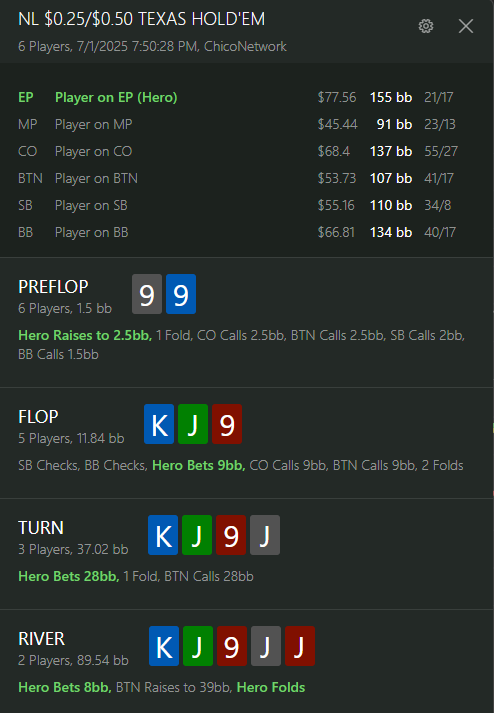Click the Hero Folds river action
The image size is (494, 713).
coord(271,688)
